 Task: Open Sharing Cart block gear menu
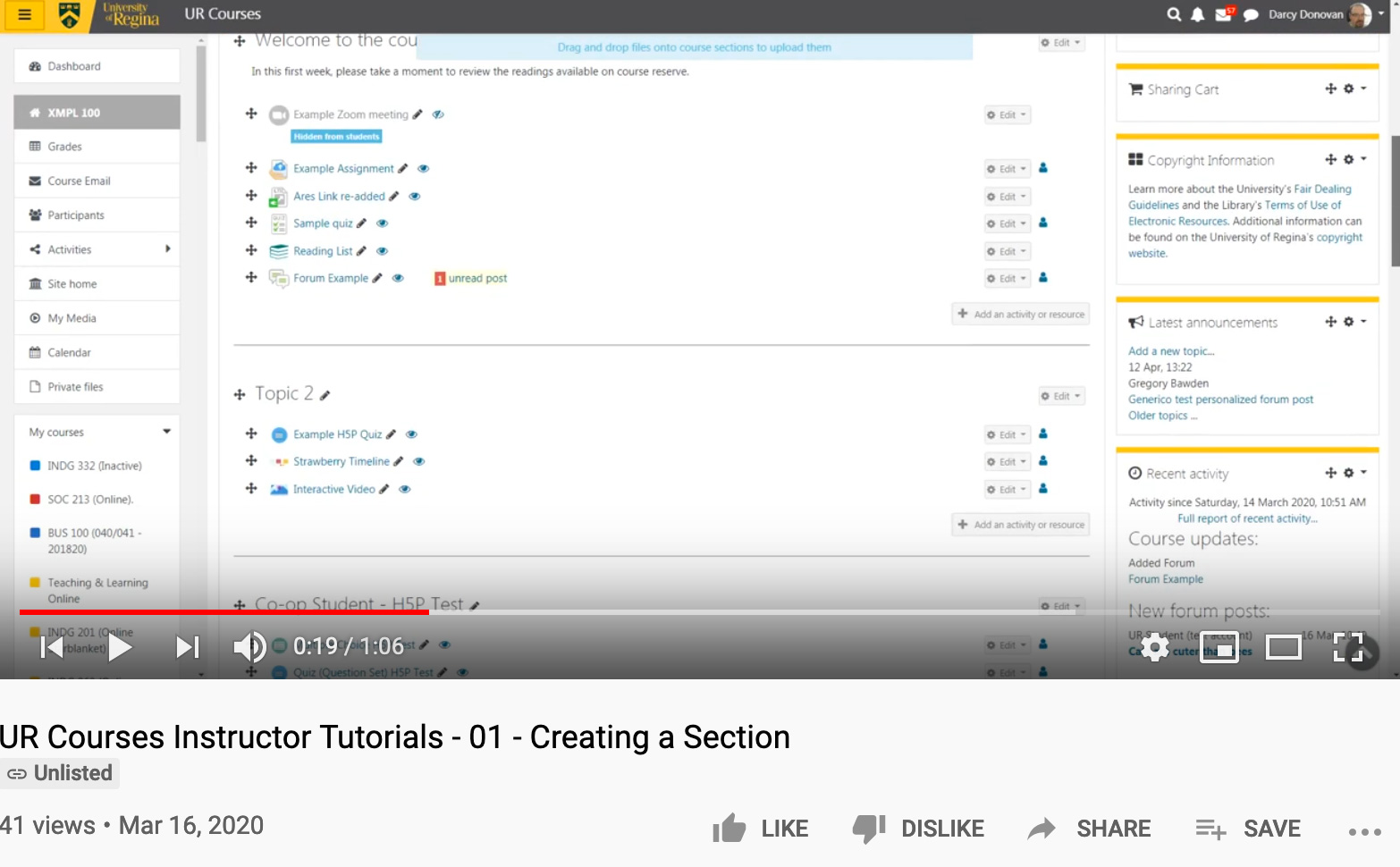coord(1354,88)
